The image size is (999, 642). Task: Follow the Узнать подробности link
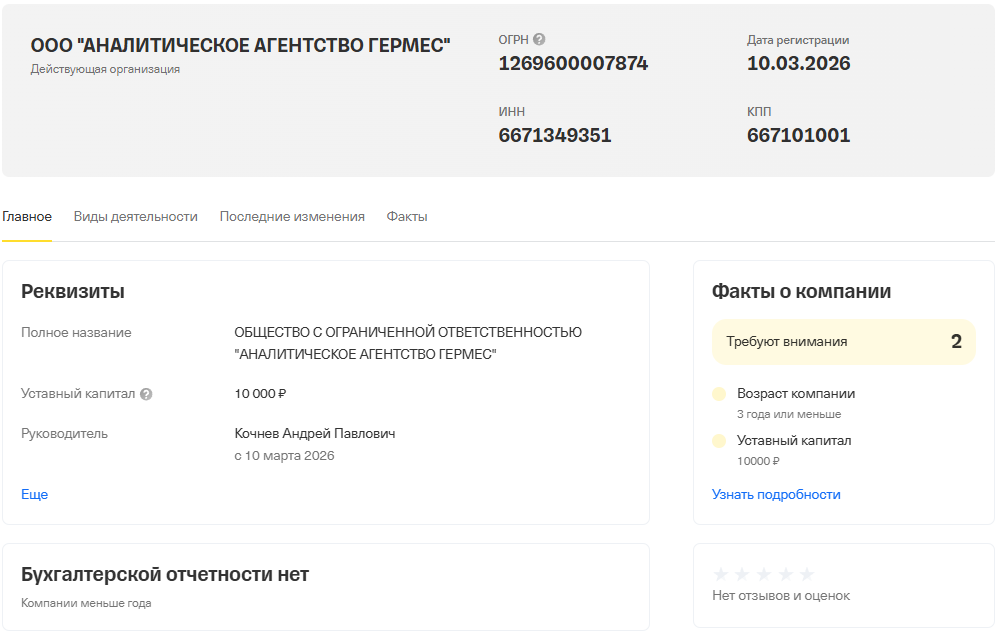coord(776,494)
